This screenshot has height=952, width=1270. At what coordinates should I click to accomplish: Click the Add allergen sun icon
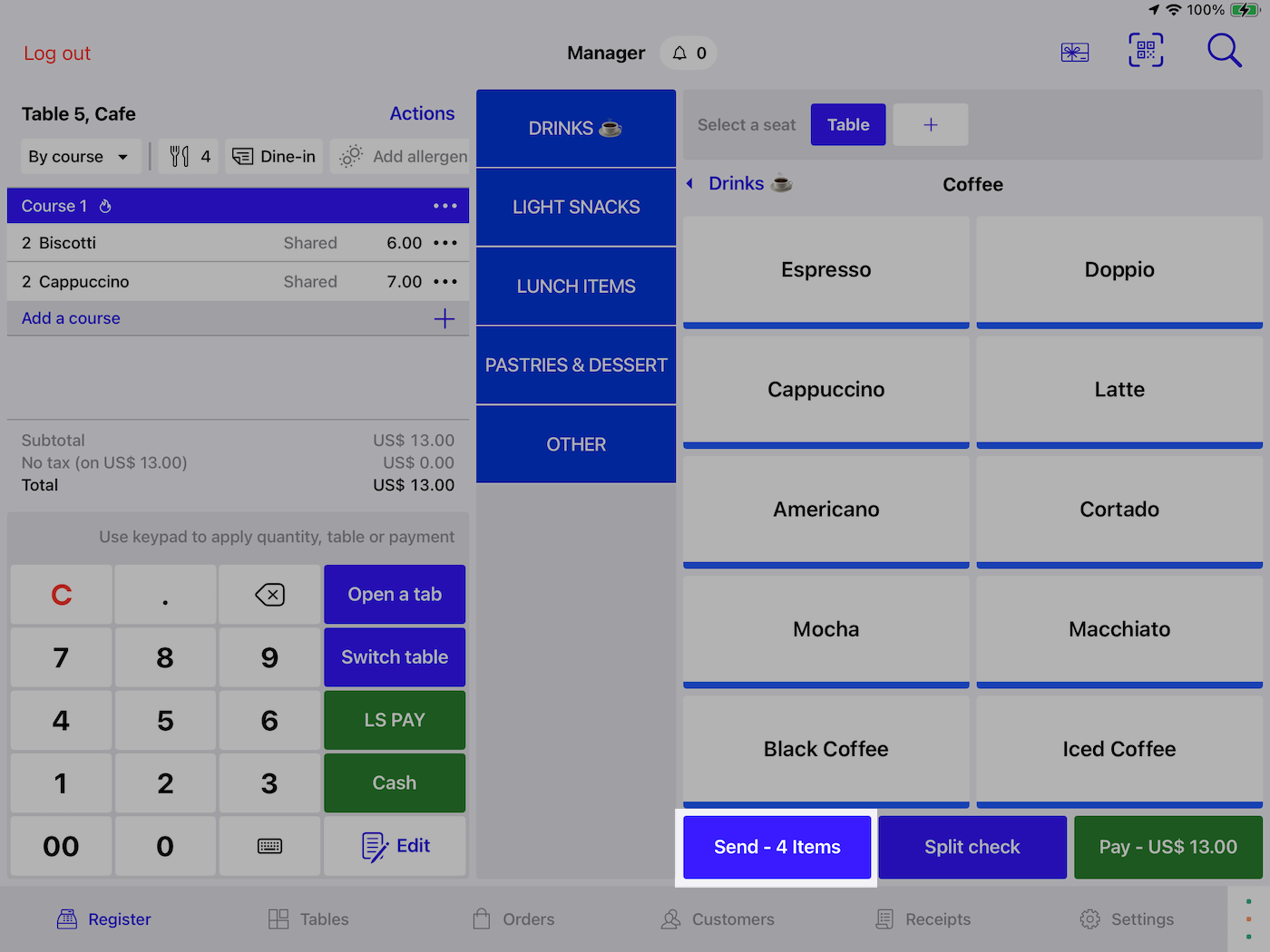[x=351, y=157]
